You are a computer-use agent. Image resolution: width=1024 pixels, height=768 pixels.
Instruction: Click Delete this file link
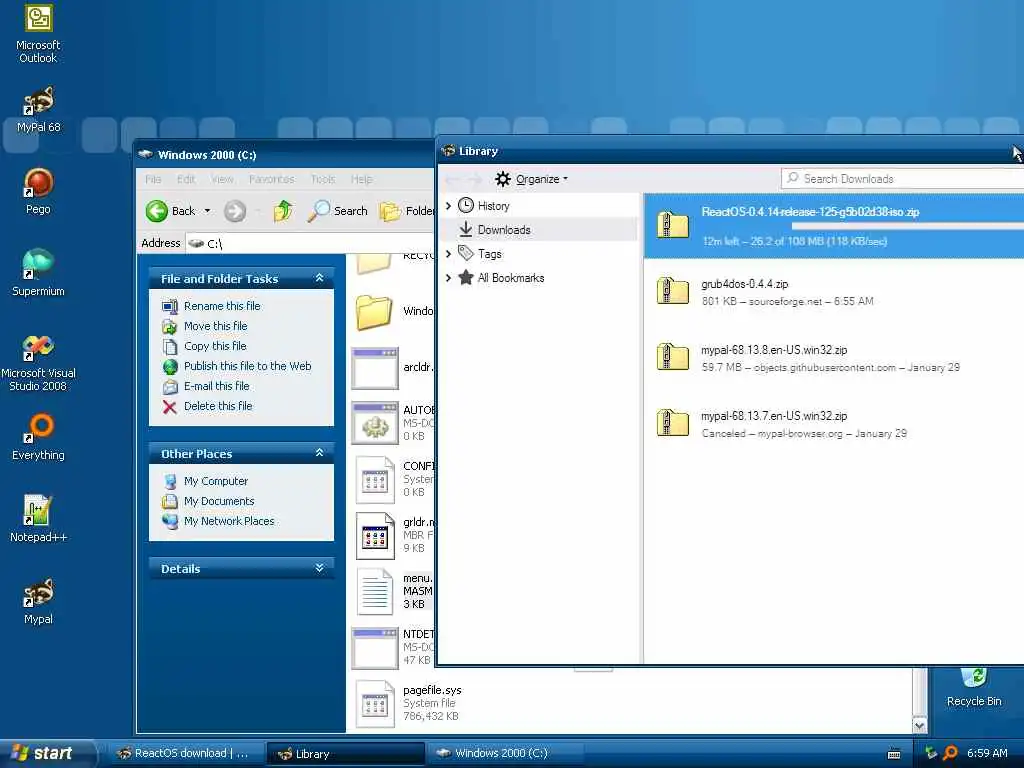(x=218, y=406)
